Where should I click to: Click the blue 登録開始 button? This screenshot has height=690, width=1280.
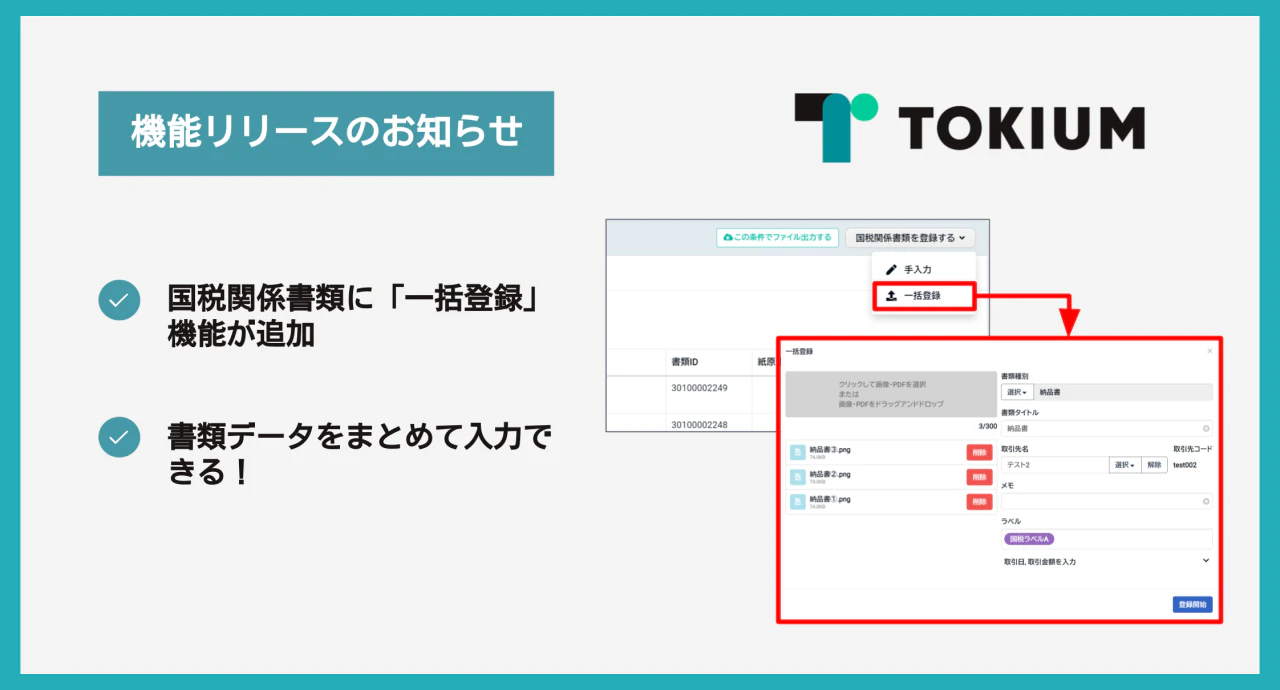[1192, 604]
